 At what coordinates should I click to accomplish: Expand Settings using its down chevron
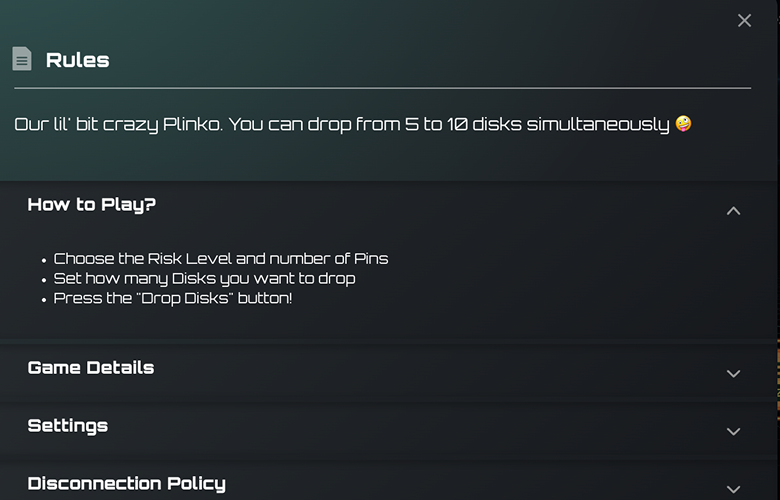coord(733,431)
